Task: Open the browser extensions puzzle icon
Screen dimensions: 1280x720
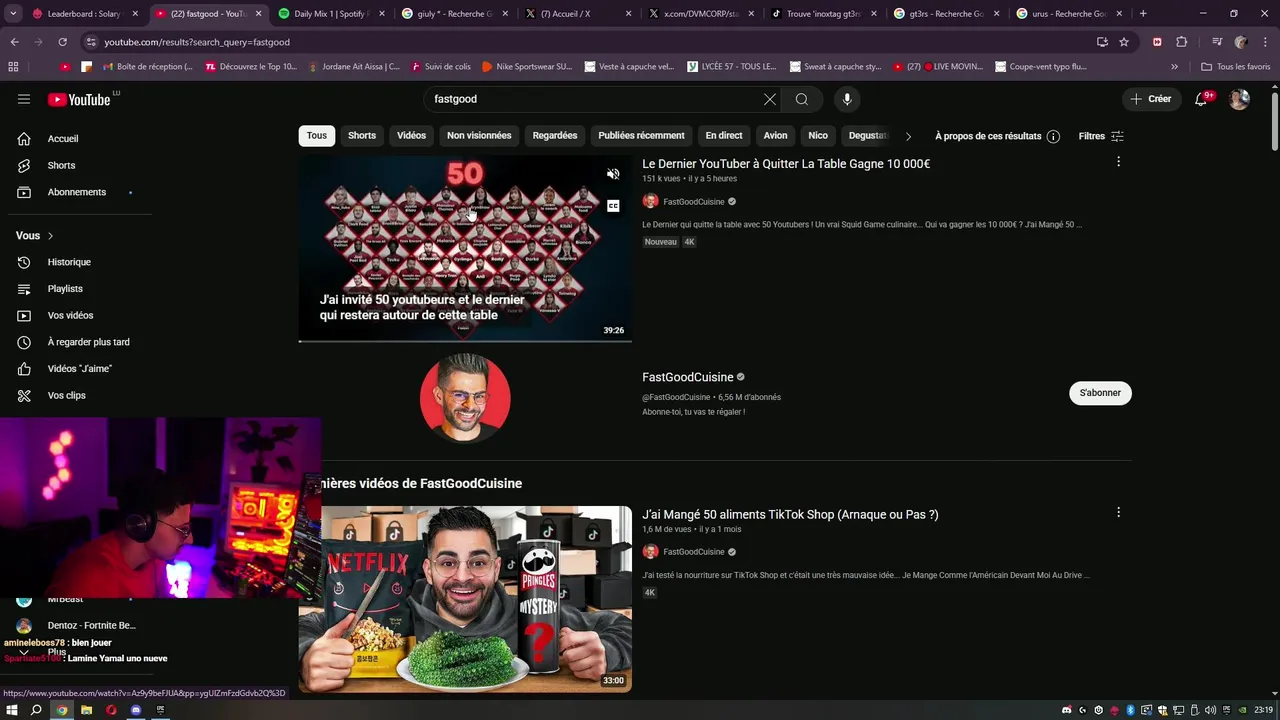Action: [x=1181, y=42]
